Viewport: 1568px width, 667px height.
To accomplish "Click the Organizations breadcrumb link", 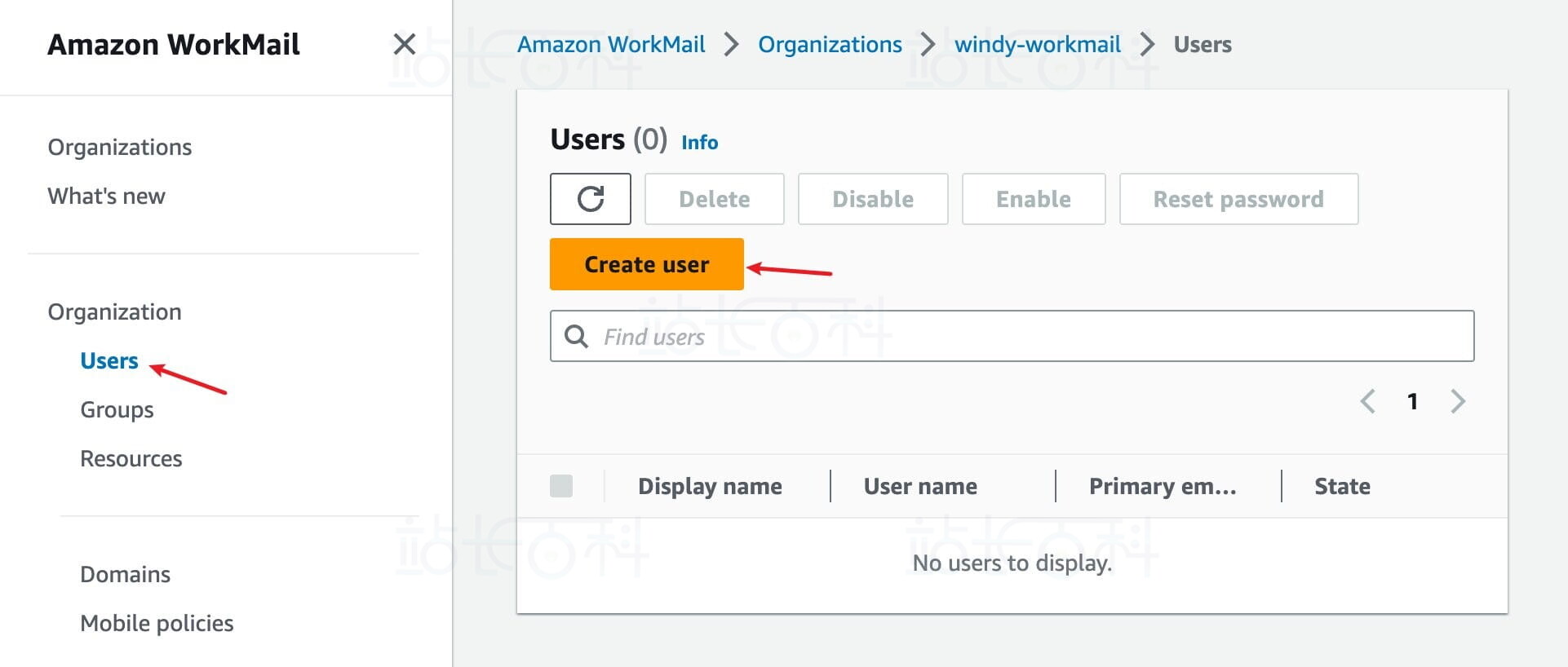I will (830, 44).
